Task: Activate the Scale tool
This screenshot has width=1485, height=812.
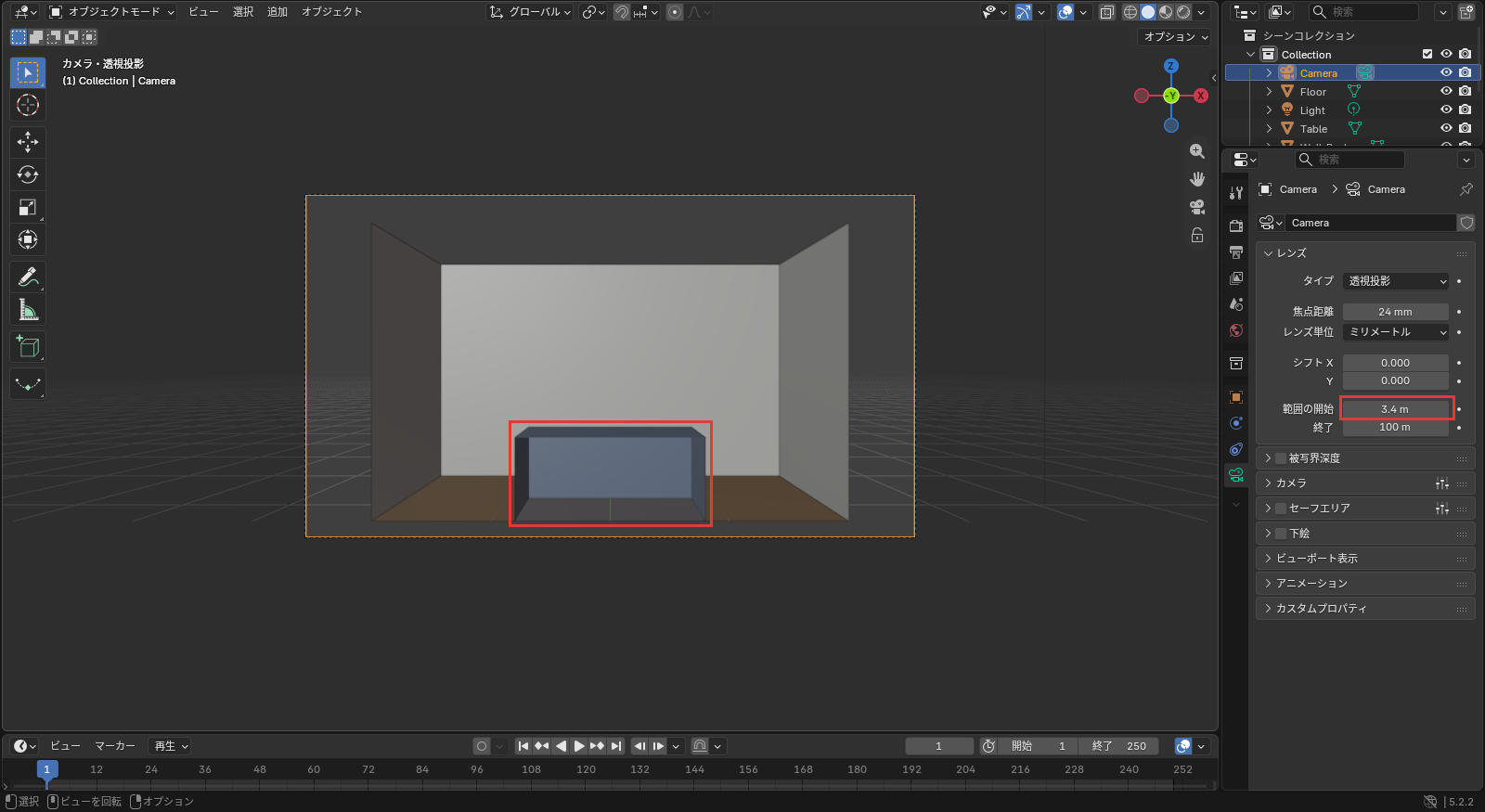Action: coord(28,207)
